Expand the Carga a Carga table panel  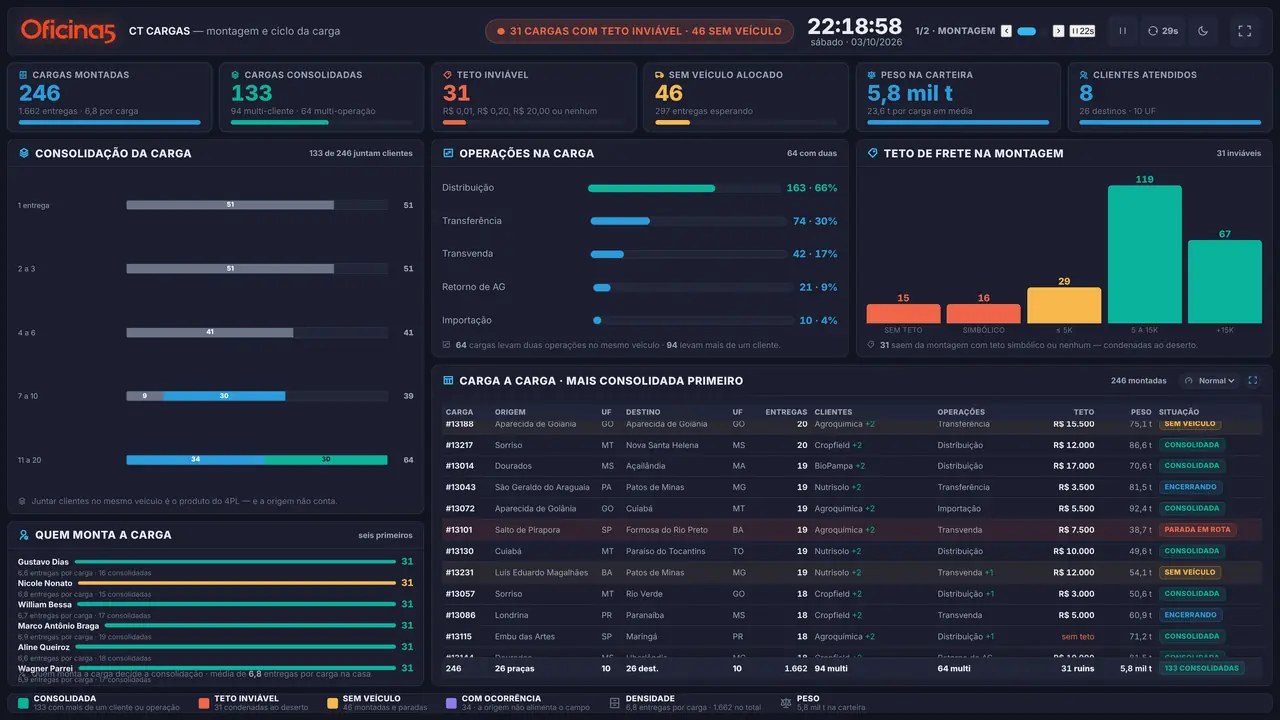(x=1252, y=381)
